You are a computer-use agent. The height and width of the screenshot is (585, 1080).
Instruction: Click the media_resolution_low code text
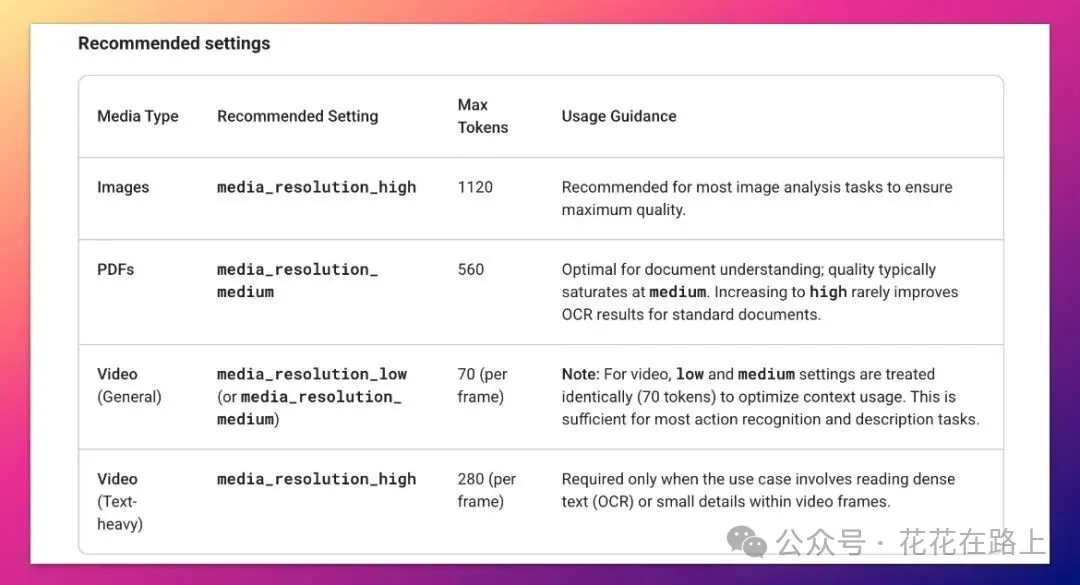tap(312, 374)
